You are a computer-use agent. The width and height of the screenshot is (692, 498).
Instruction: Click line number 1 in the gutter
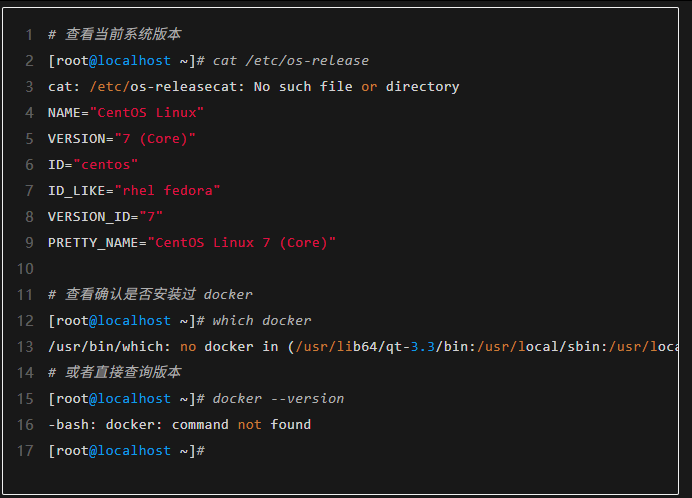pyautogui.click(x=29, y=35)
